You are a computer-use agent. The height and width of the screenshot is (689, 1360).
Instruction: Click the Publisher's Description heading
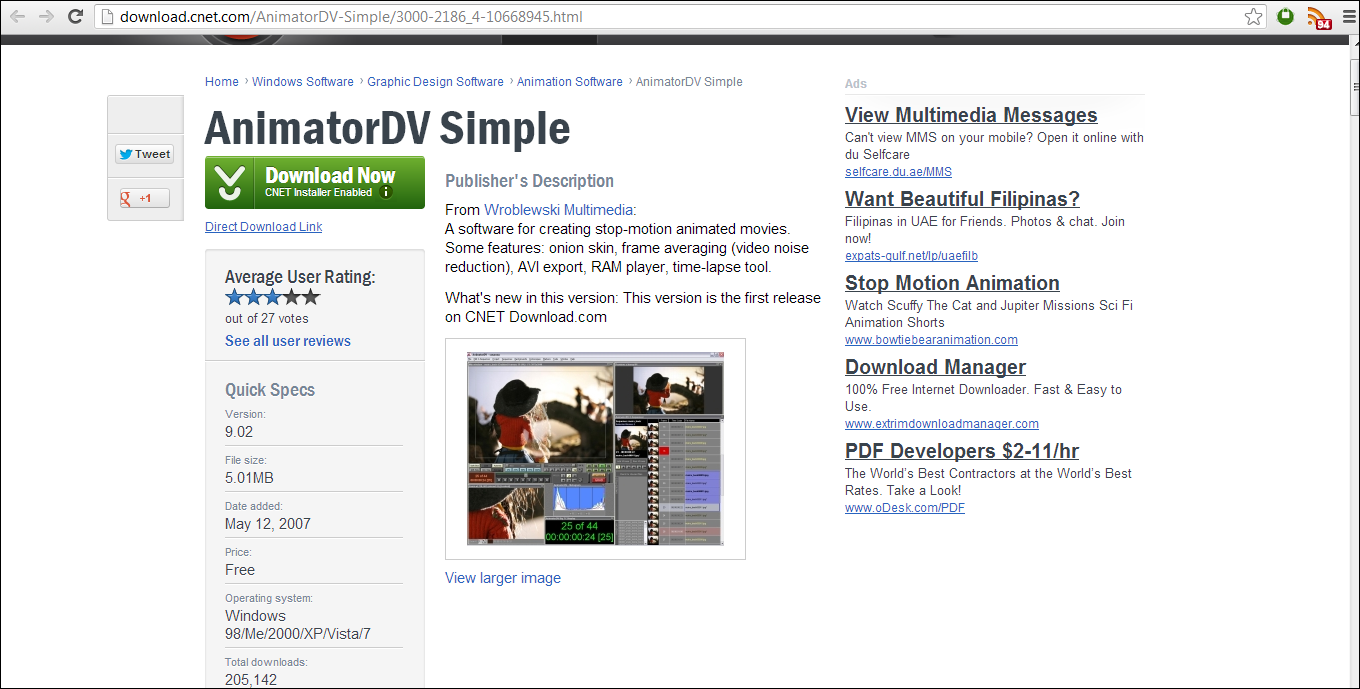529,181
